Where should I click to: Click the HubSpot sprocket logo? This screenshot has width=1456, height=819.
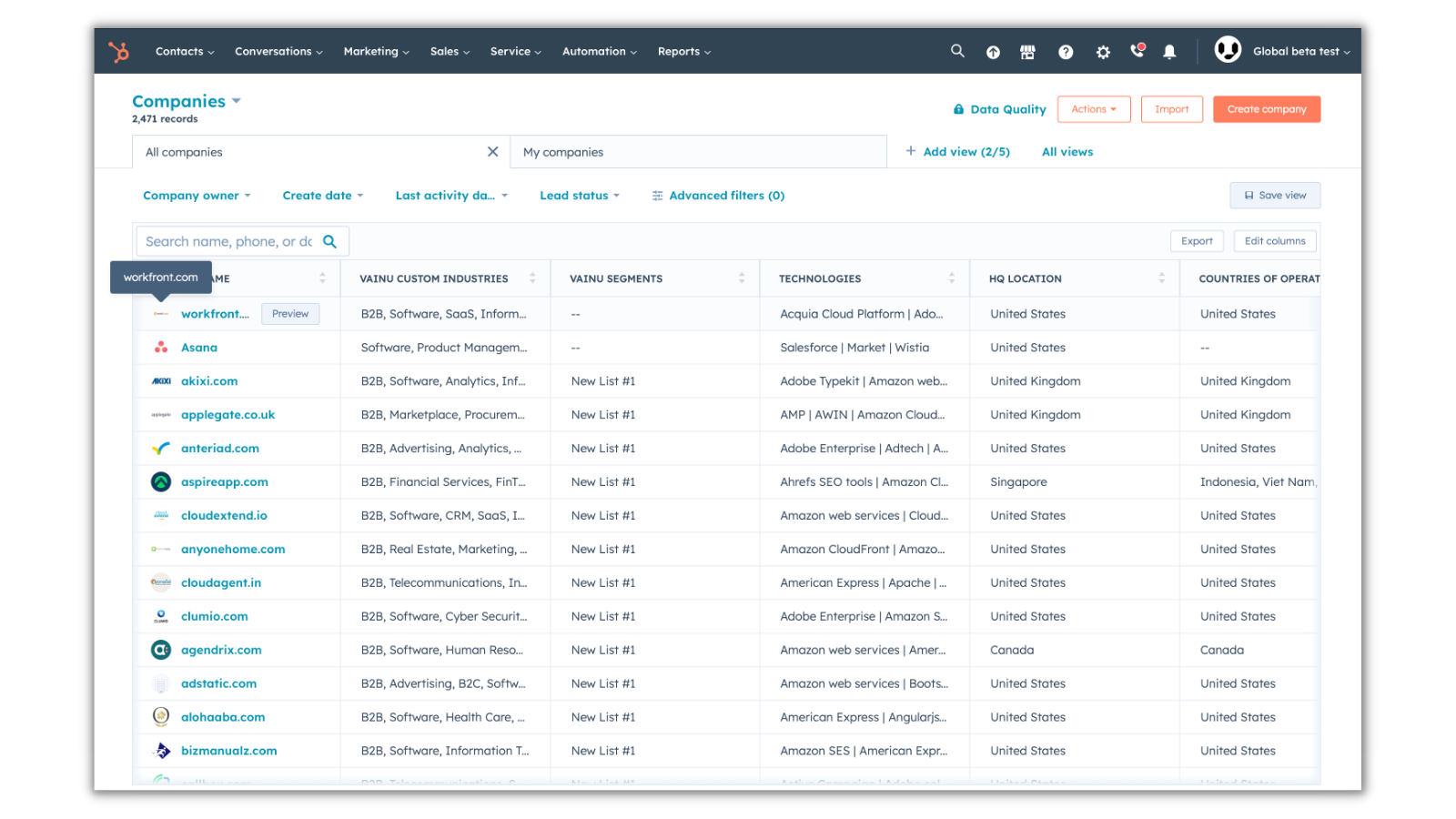tap(119, 52)
